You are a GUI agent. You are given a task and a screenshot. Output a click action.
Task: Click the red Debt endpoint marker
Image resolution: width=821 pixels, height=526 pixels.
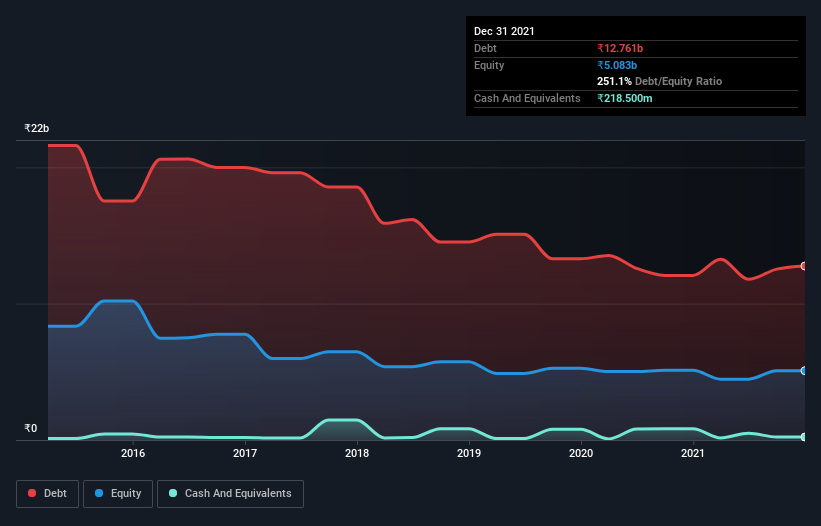(x=804, y=266)
